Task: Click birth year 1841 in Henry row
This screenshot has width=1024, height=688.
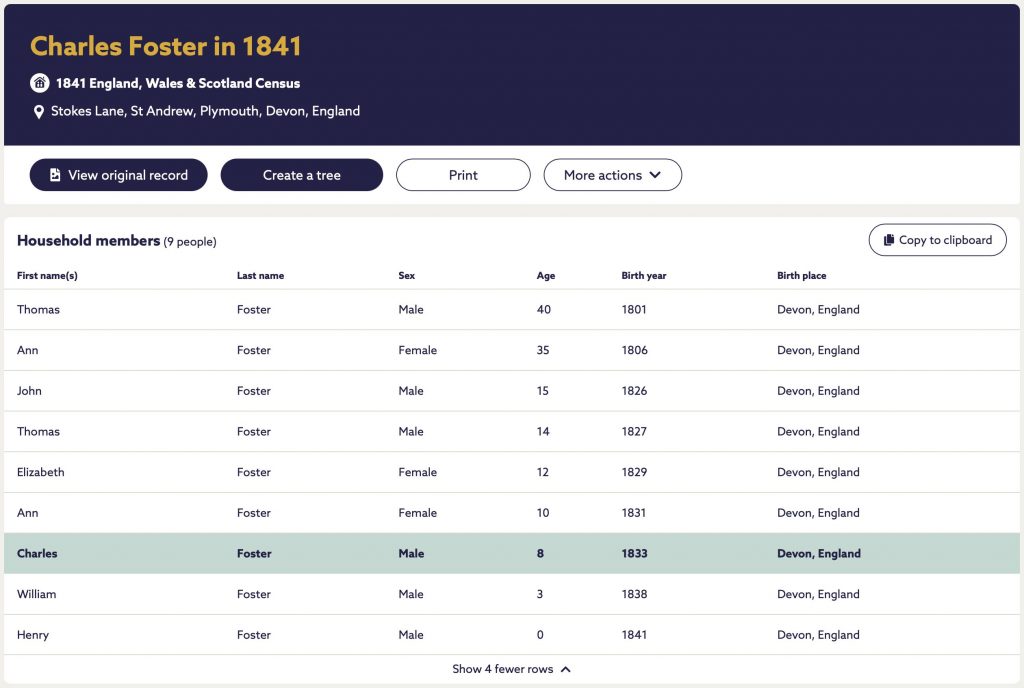Action: [x=633, y=634]
